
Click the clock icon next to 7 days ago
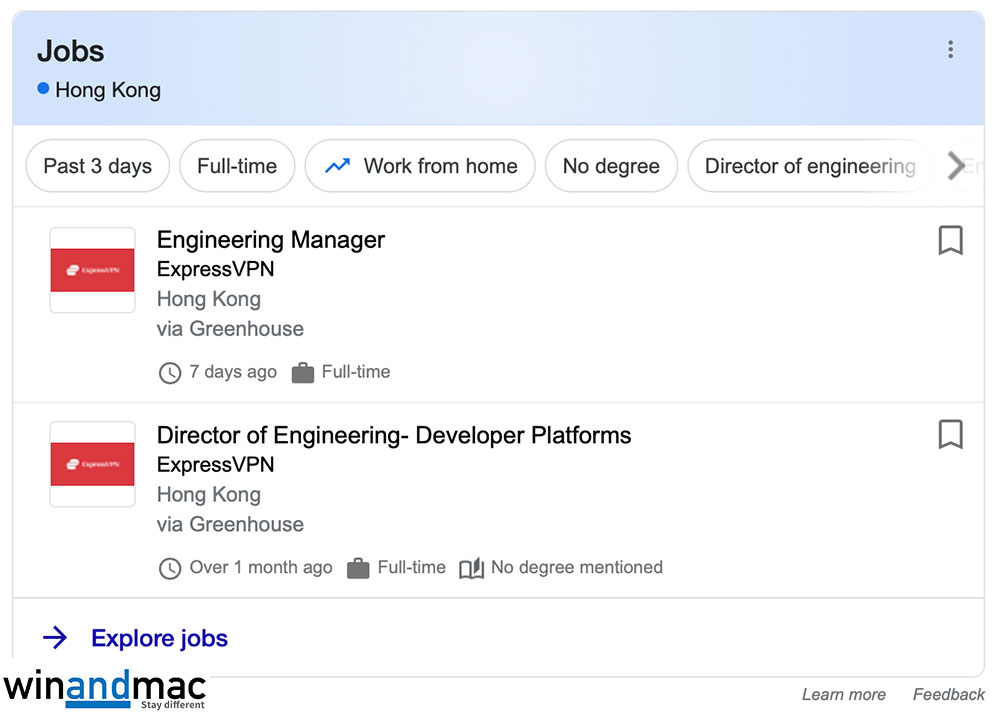point(170,373)
